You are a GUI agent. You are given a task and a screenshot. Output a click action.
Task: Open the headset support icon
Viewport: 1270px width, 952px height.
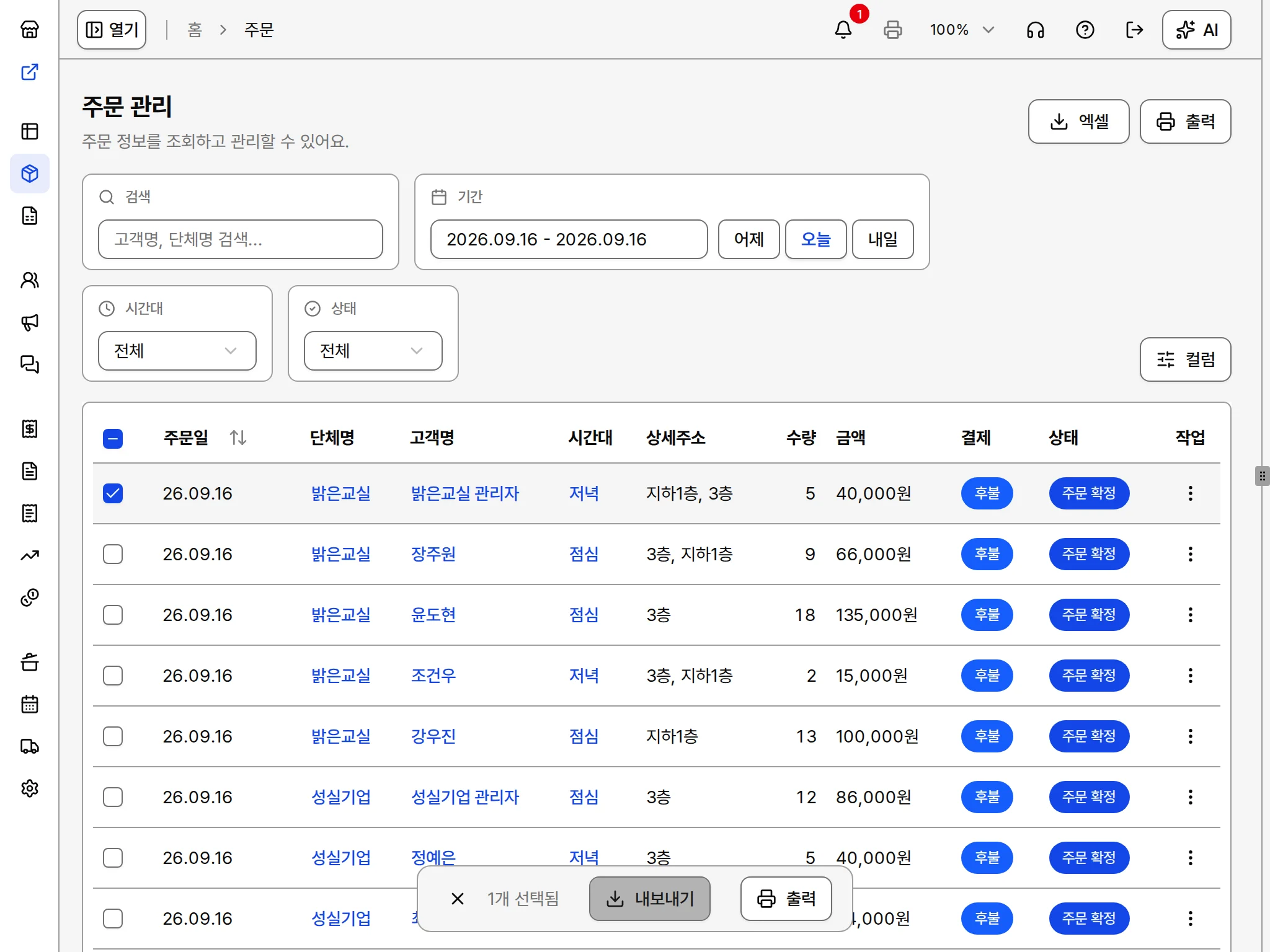point(1036,30)
